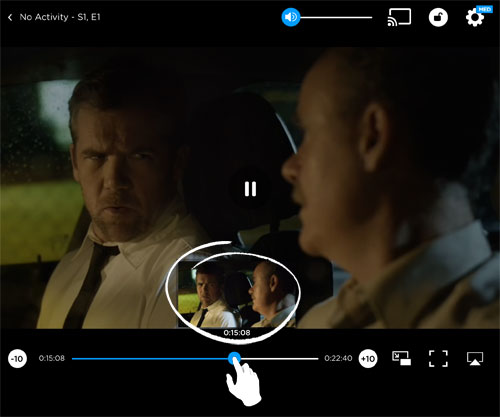Click the 0:22:40 total duration label
This screenshot has height=417, width=500.
pos(338,358)
